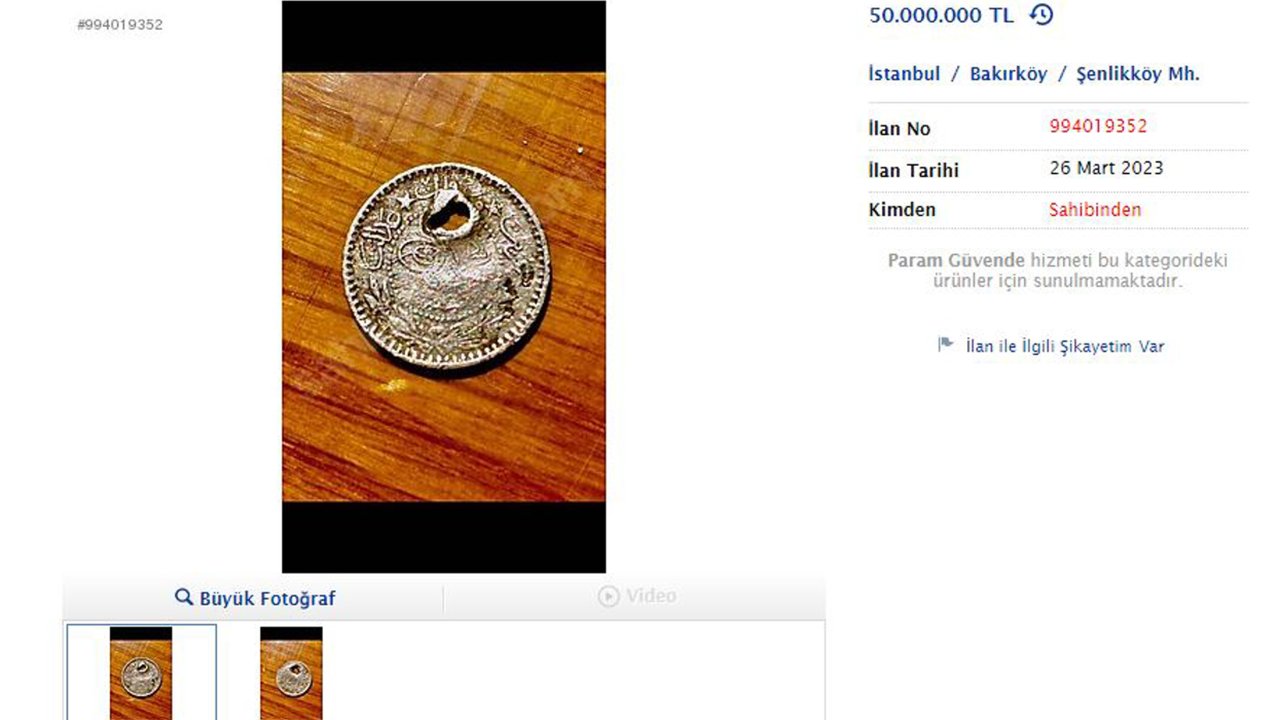The width and height of the screenshot is (1280, 720).
Task: Open the İstanbul location link
Action: point(904,74)
